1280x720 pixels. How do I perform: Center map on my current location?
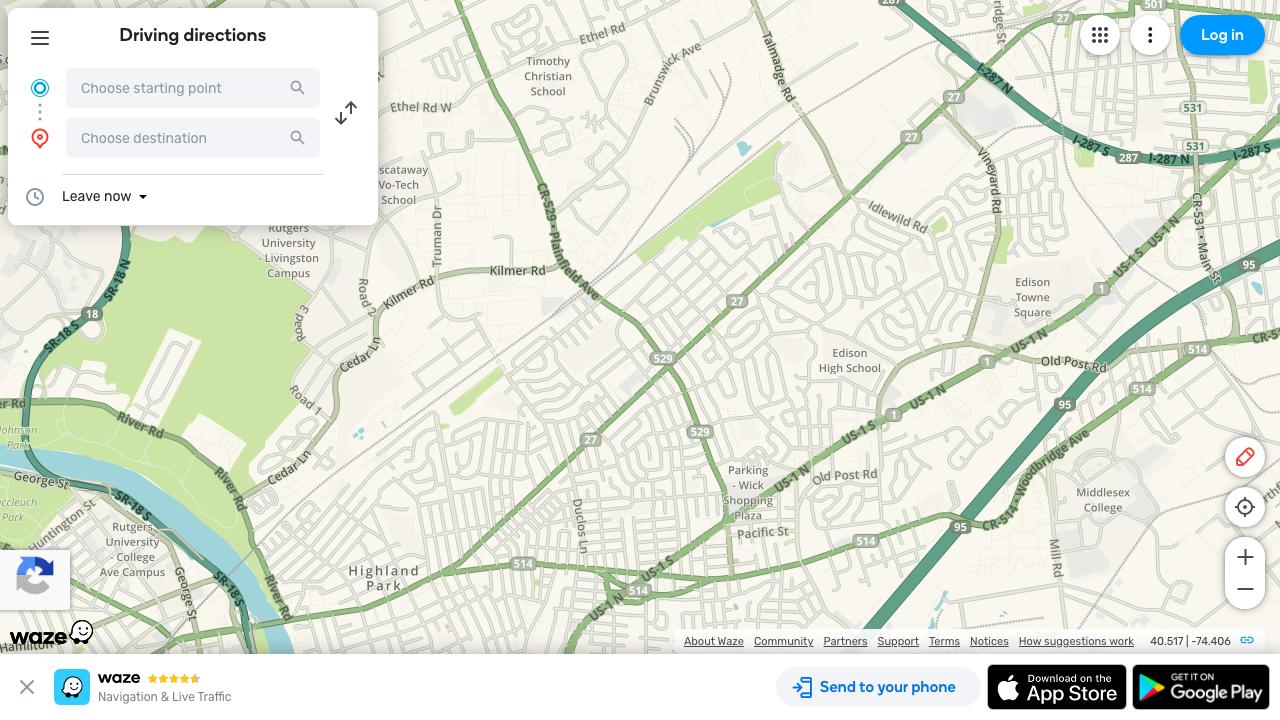[x=1245, y=507]
